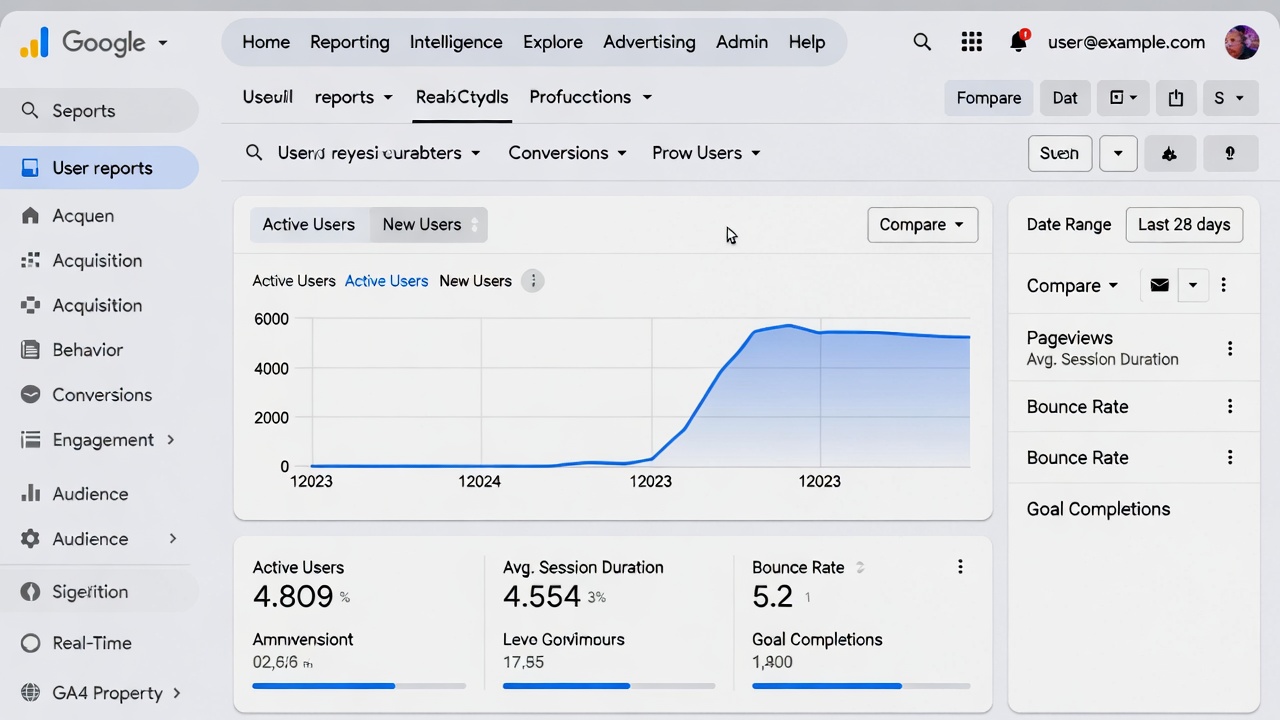This screenshot has width=1280, height=720.
Task: Select the Audience report with bar chart icon
Action: (89, 493)
